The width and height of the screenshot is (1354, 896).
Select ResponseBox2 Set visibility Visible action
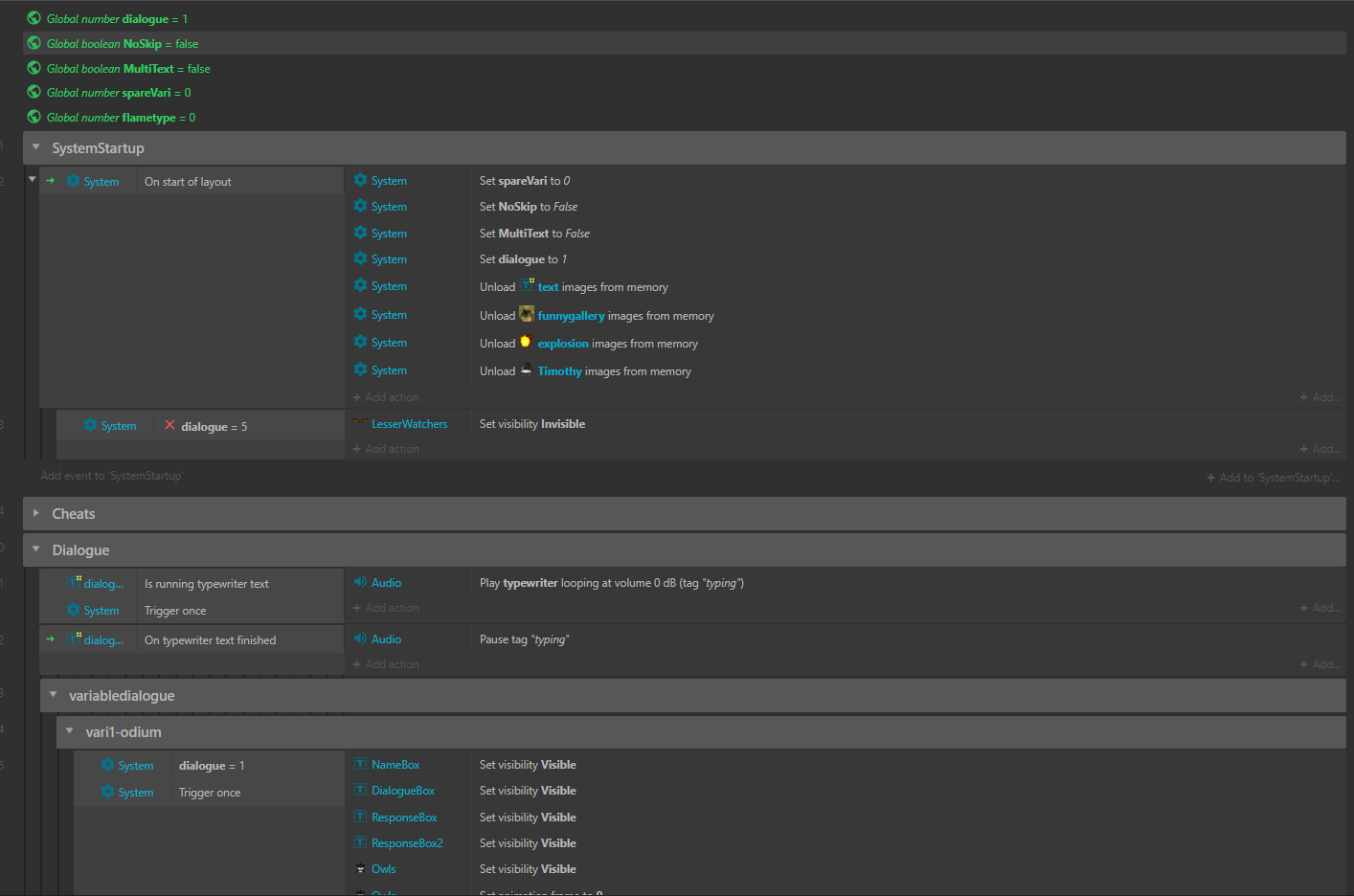(x=528, y=843)
